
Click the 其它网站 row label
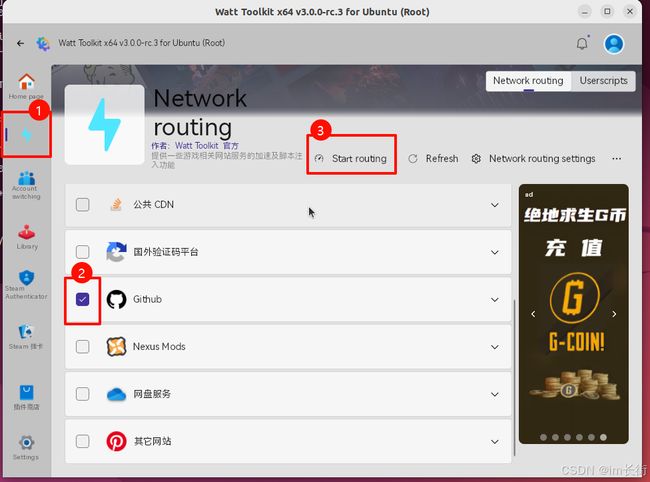point(152,441)
